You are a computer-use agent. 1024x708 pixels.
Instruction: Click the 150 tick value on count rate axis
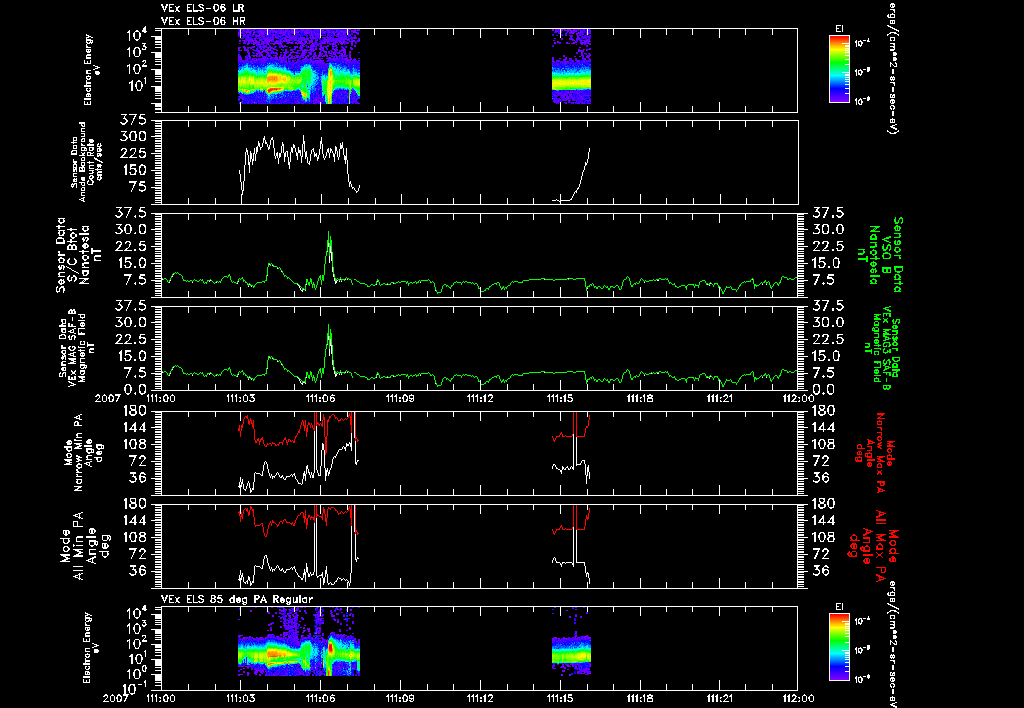pos(134,170)
